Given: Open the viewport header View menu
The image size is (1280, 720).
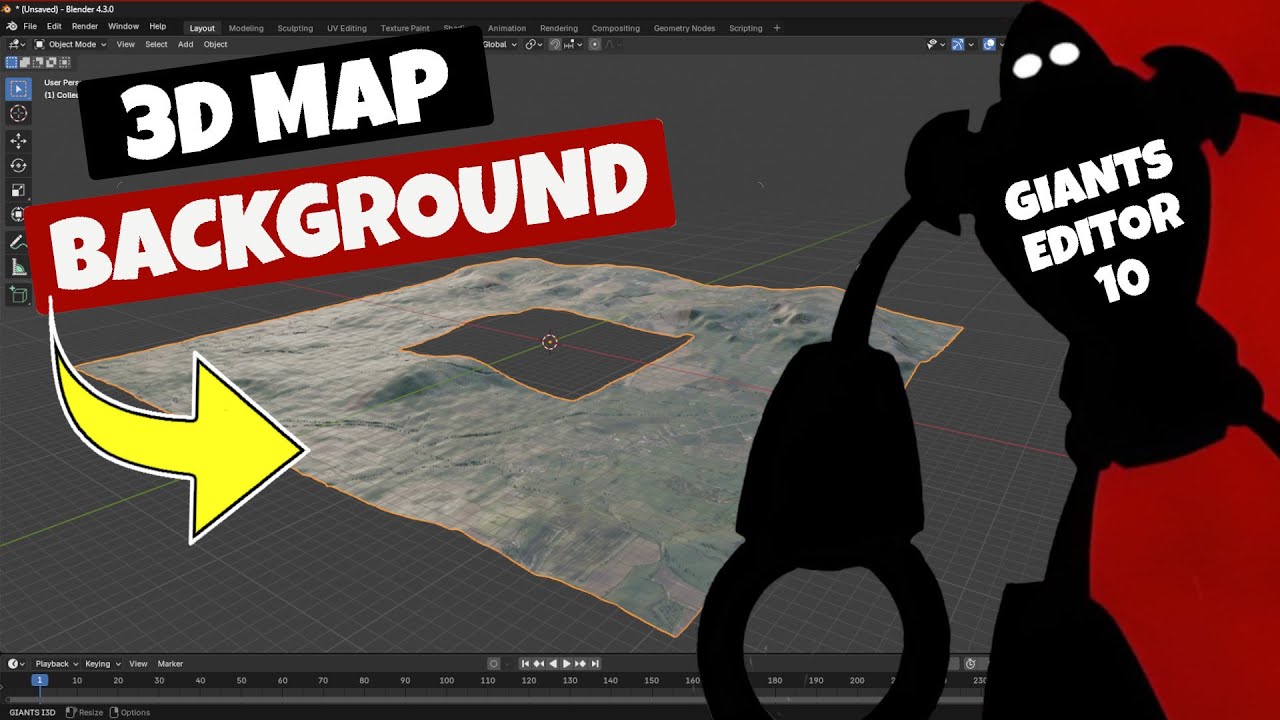Looking at the screenshot, I should coord(125,44).
